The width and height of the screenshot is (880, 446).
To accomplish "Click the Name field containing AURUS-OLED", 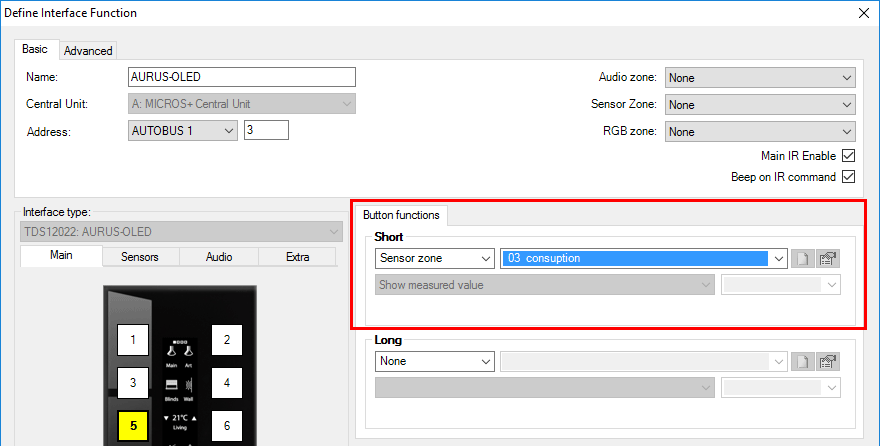I will [x=242, y=77].
